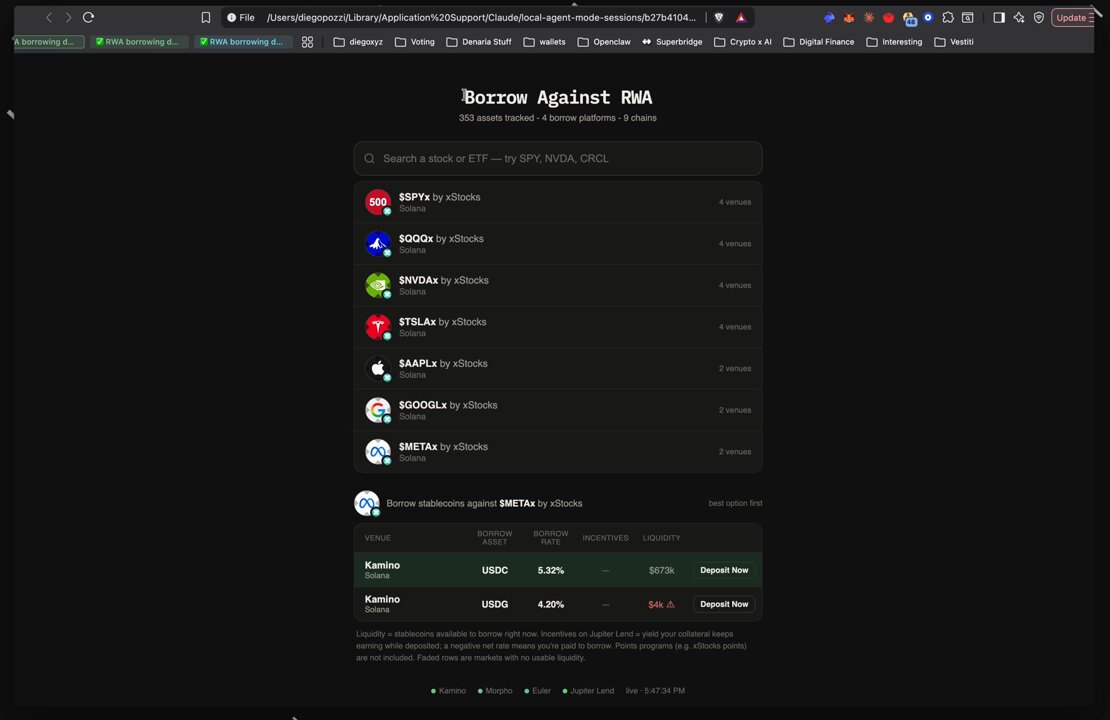Click the BORROW RATE column header

coord(551,538)
